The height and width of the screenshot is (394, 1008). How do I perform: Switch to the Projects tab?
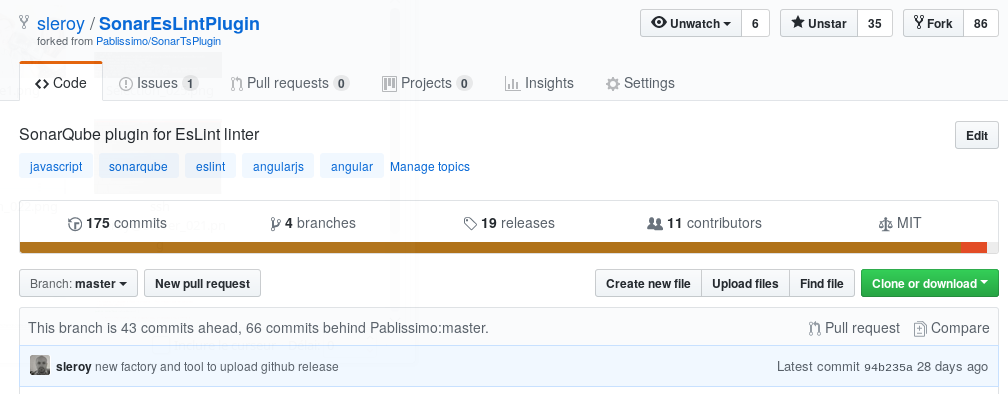pos(427,83)
